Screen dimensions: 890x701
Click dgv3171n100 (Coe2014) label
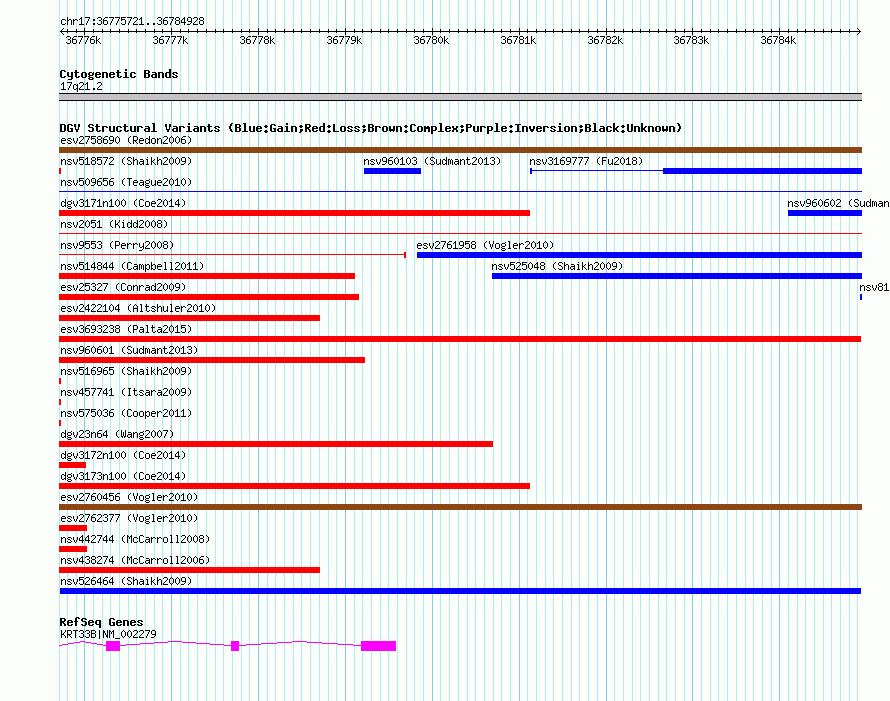[x=123, y=203]
